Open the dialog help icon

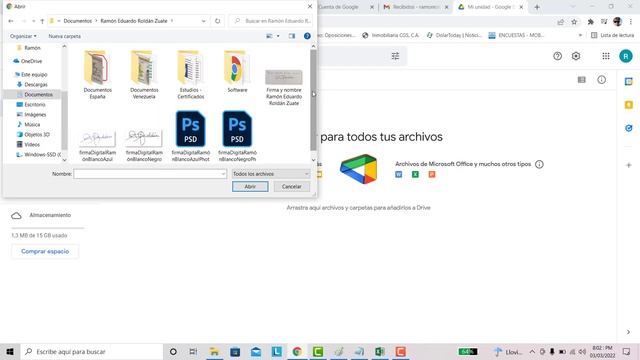pyautogui.click(x=307, y=36)
